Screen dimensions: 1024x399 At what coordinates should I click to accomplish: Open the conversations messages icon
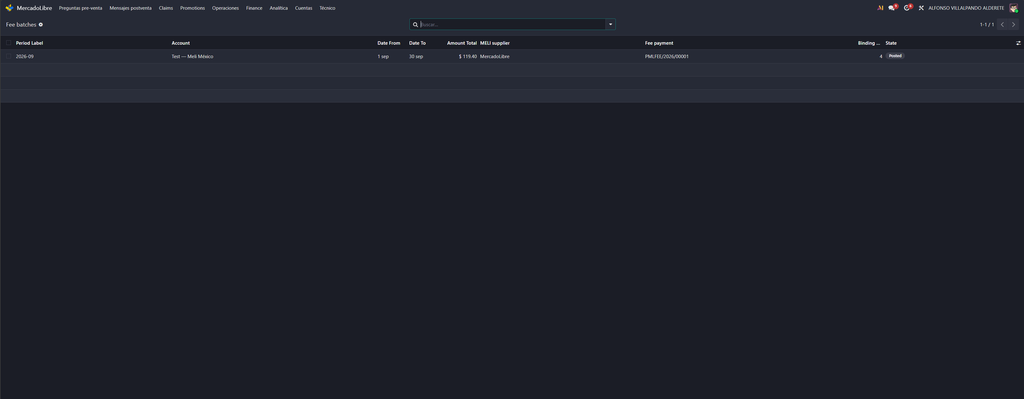[893, 8]
